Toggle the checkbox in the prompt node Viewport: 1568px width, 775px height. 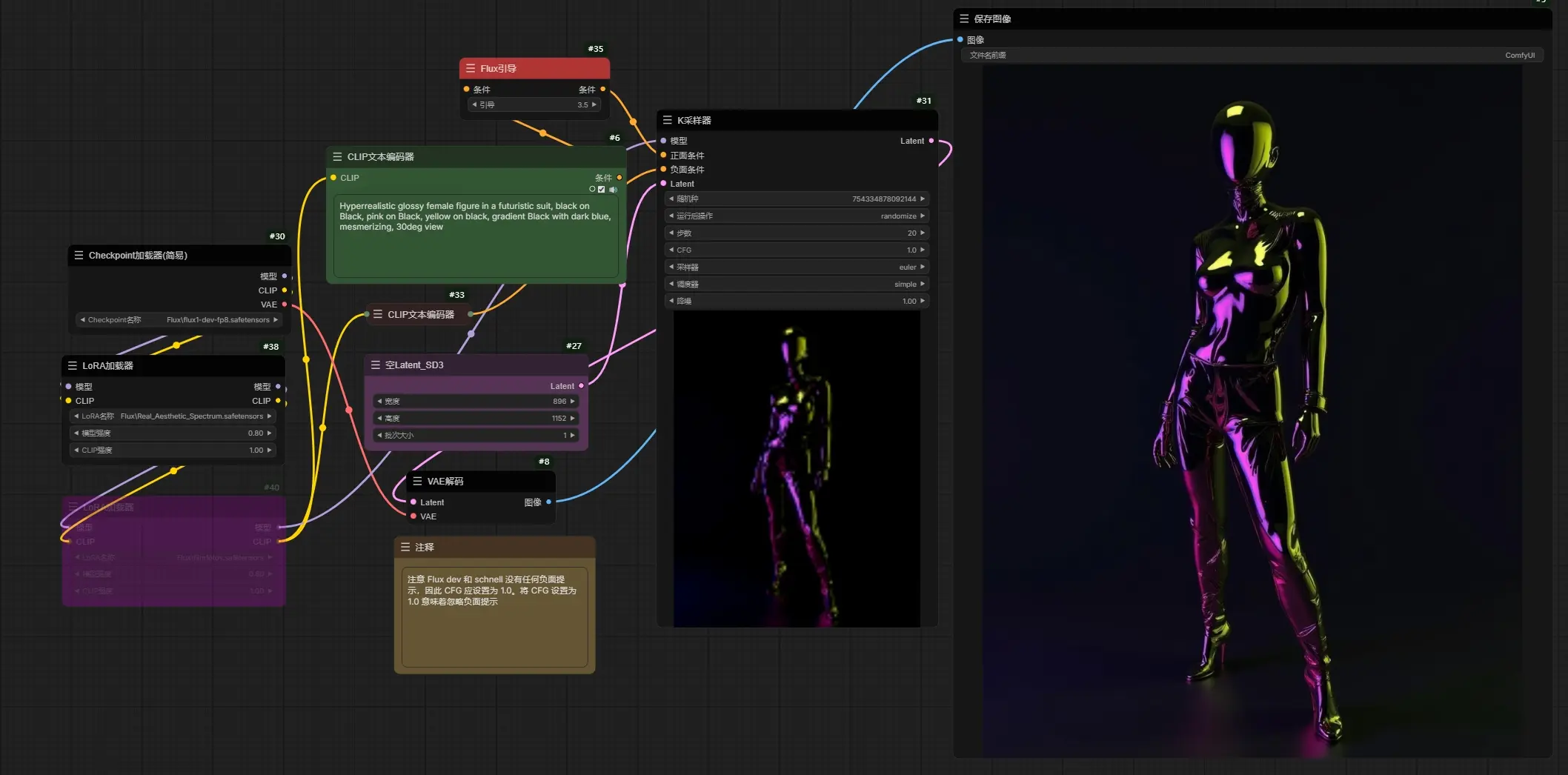601,190
